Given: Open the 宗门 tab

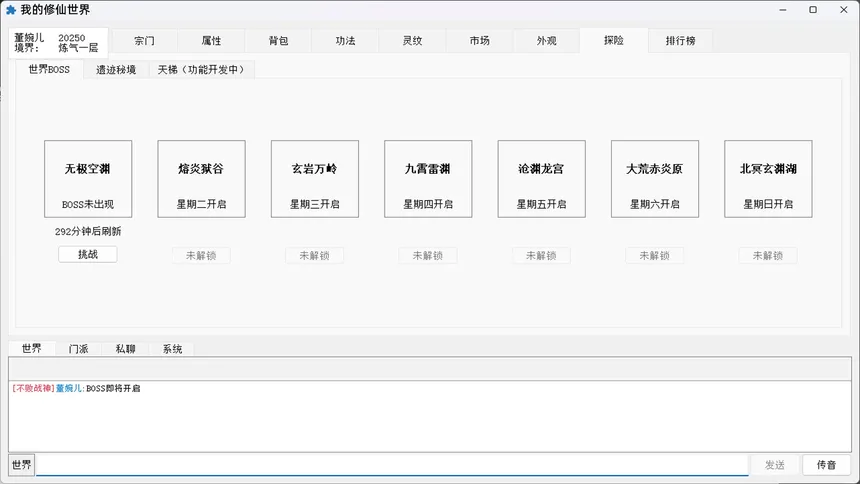Looking at the screenshot, I should 144,41.
